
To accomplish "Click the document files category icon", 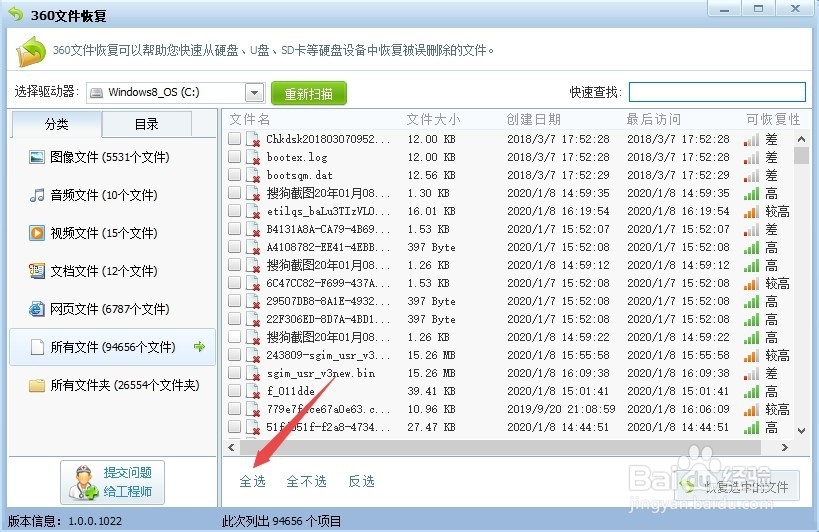I will [x=37, y=271].
